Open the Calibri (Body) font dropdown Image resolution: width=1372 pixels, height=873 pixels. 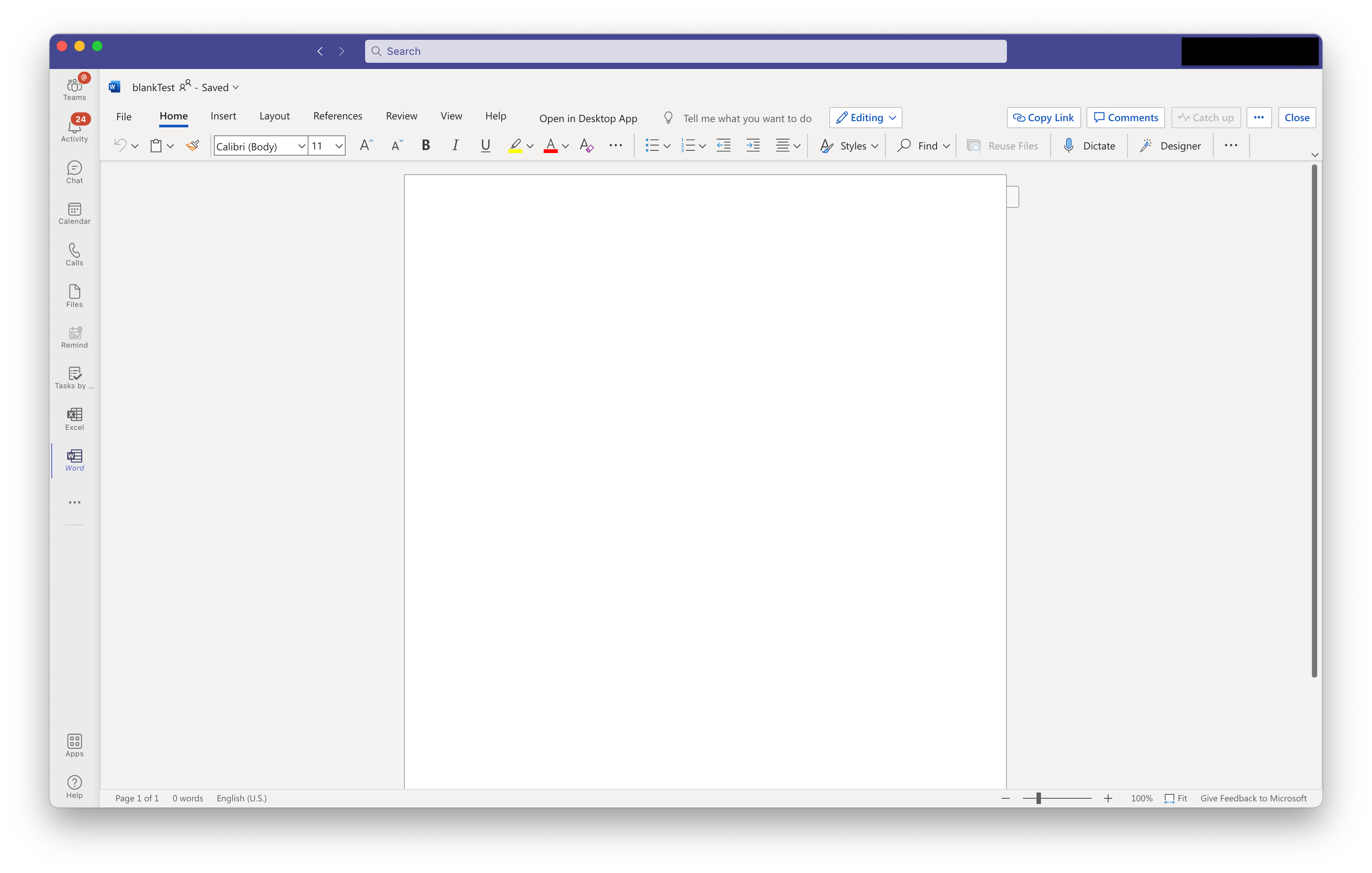[x=301, y=146]
